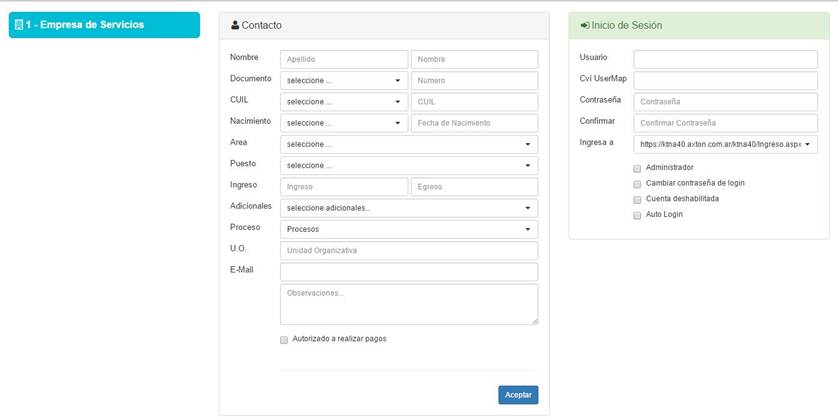The width and height of the screenshot is (838, 420).
Task: Click the person icon in Contacto header
Action: pos(235,25)
